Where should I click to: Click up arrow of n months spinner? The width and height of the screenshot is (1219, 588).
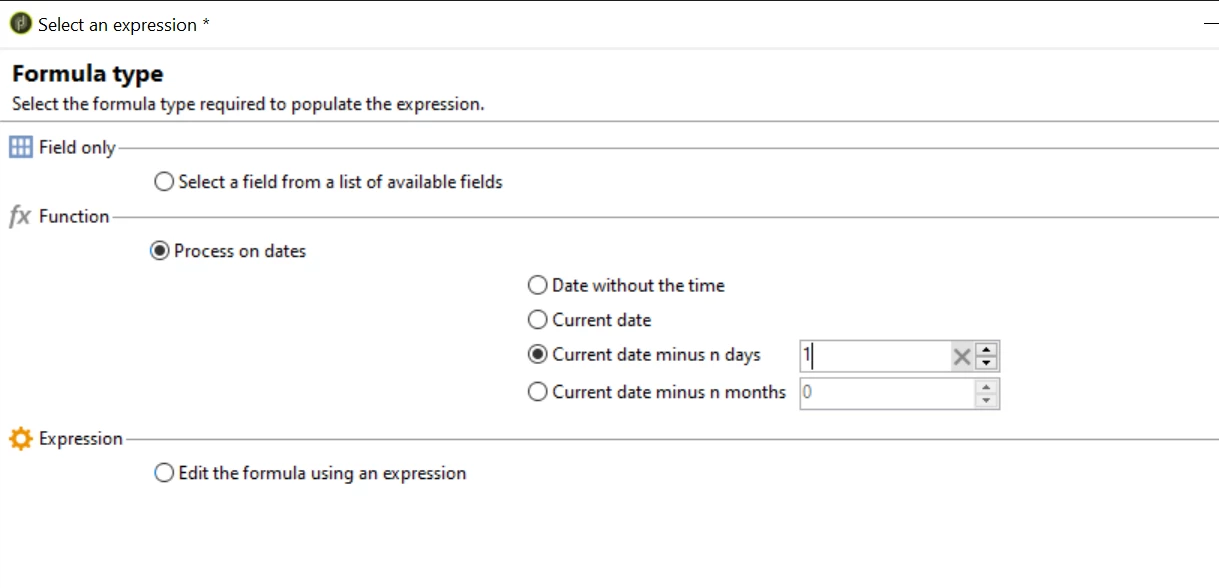pyautogui.click(x=987, y=385)
